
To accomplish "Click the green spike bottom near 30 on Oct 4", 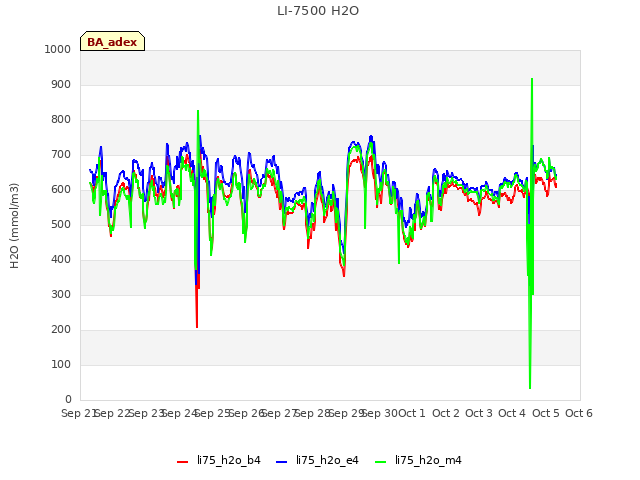I will [530, 388].
